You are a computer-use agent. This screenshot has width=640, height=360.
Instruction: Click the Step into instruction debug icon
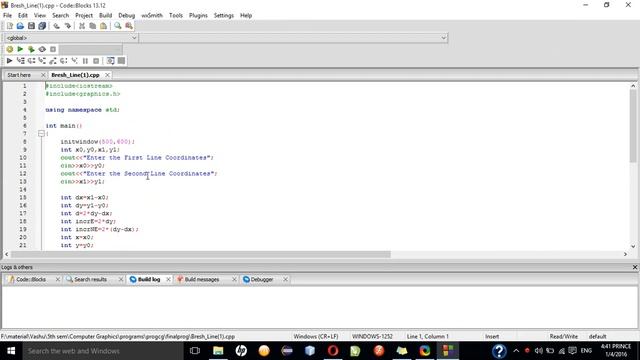pos(74,61)
